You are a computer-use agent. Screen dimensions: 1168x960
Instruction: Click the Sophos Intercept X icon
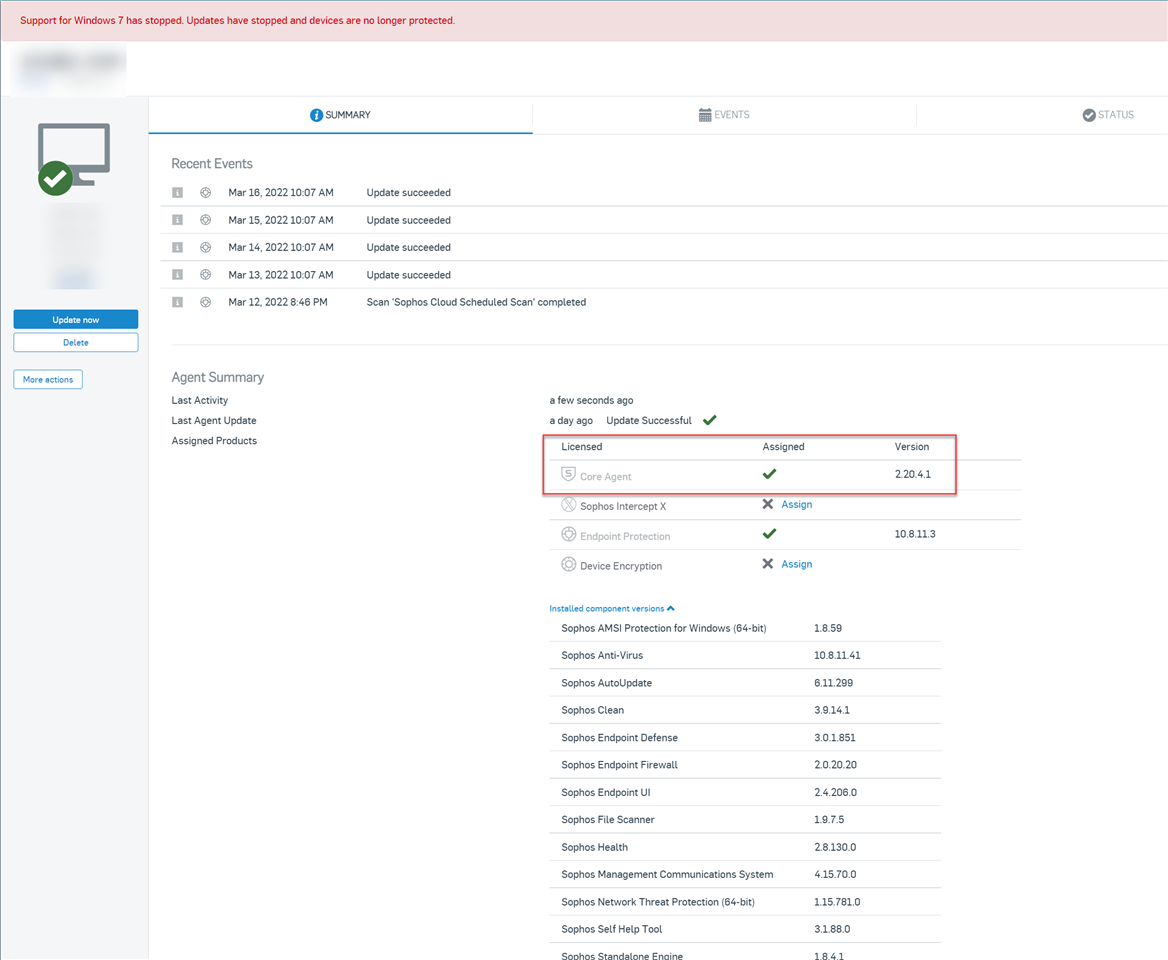click(x=568, y=505)
